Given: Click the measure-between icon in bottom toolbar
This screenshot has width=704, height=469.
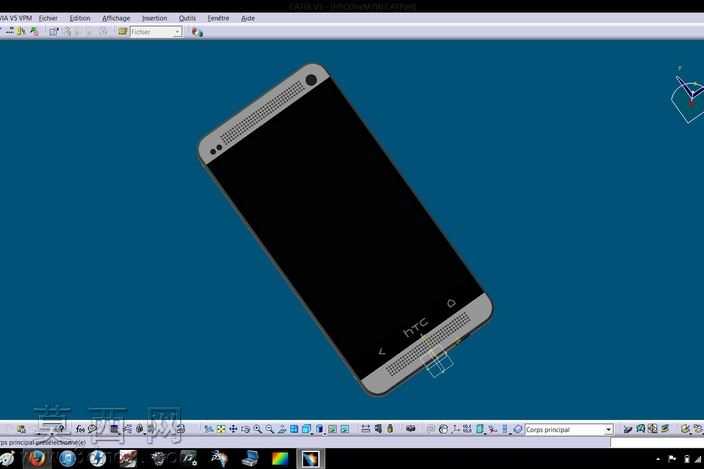Looking at the screenshot, I should pos(365,429).
